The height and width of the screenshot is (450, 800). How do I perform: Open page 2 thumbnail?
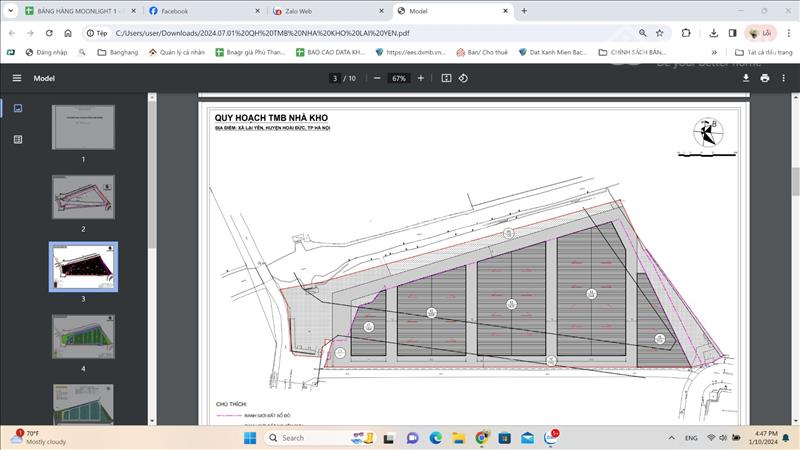tap(83, 197)
